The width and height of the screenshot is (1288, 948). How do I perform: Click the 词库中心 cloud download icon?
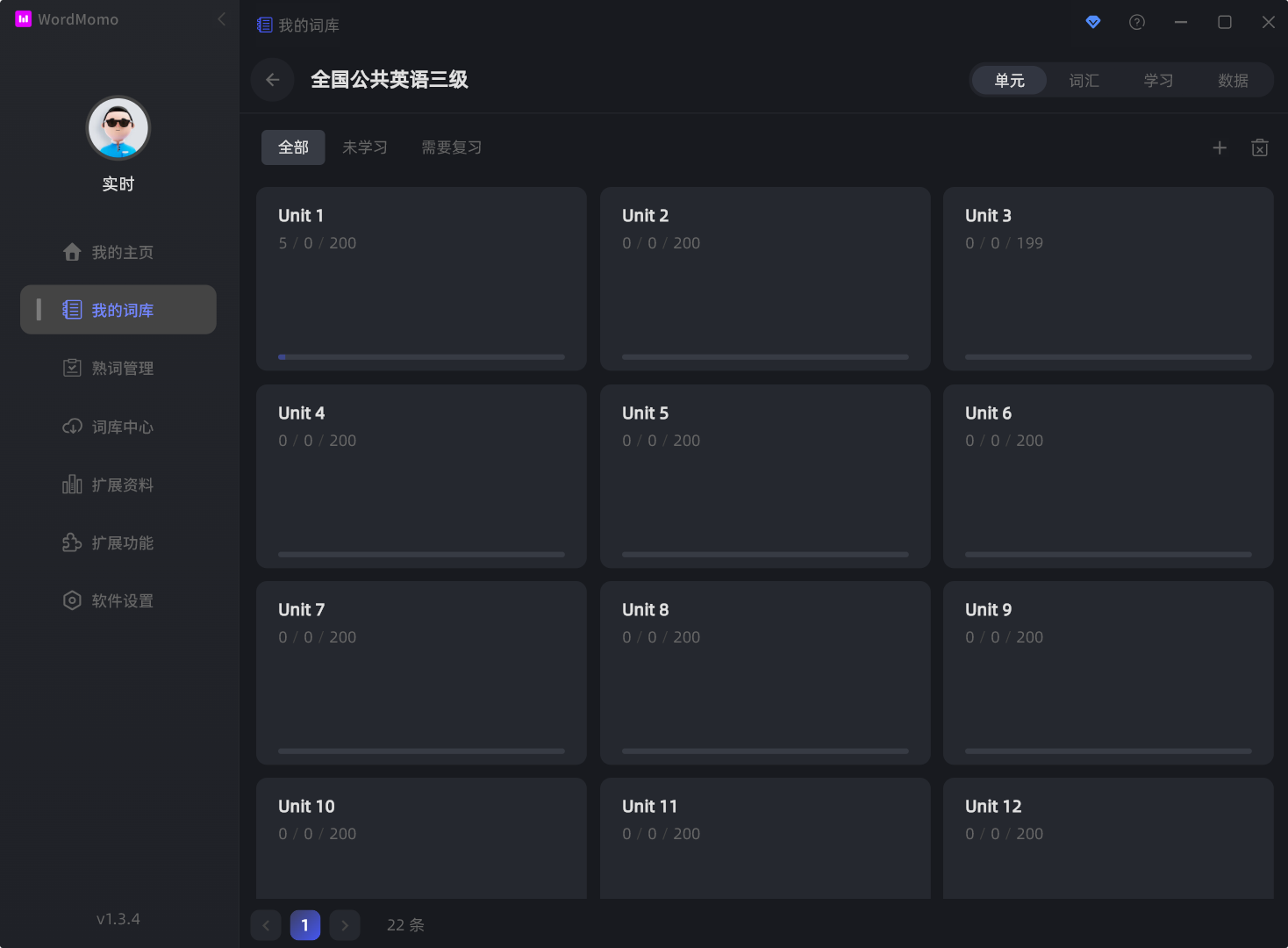coord(72,427)
